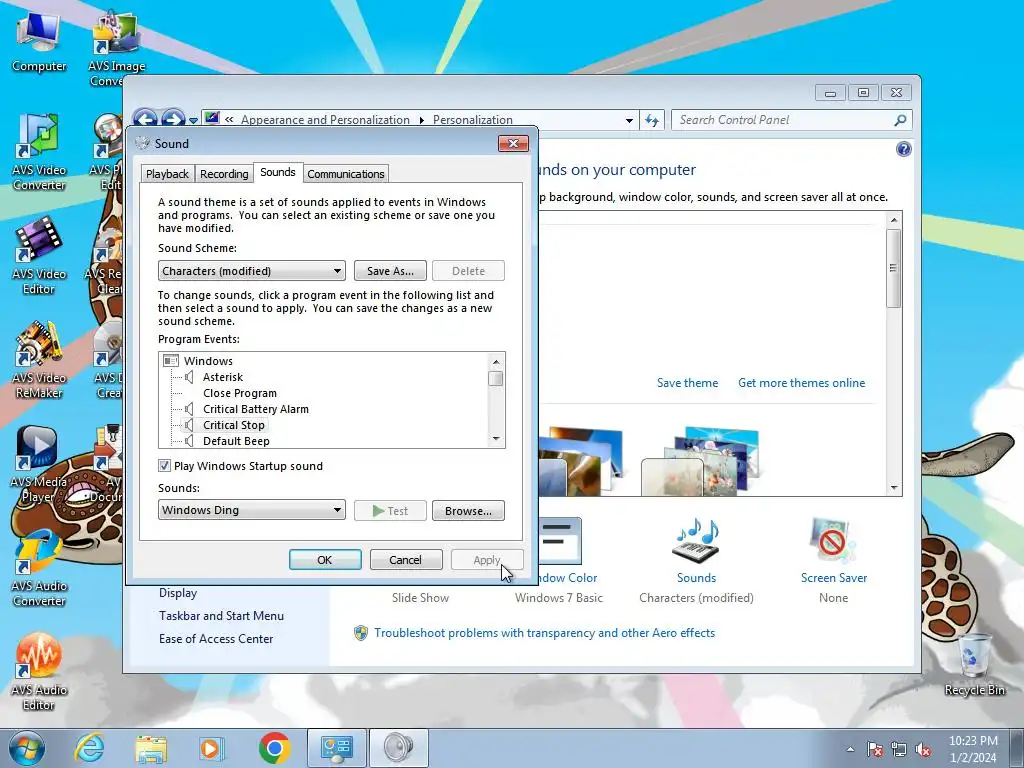The height and width of the screenshot is (768, 1024).
Task: Open AVS Video ReMaker desktop shortcut
Action: 39,360
